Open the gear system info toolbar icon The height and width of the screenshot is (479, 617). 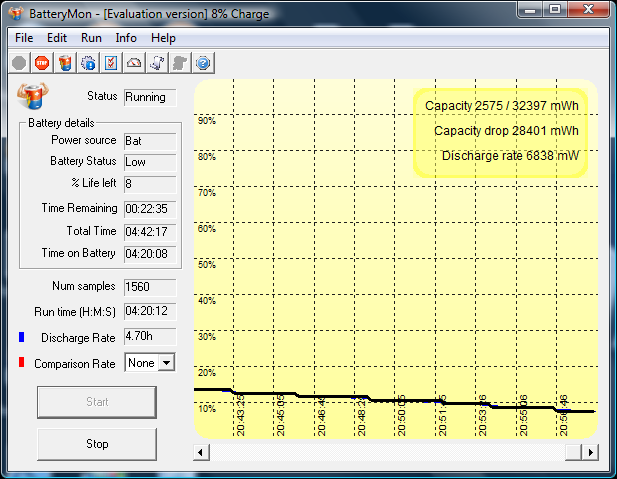coord(88,63)
